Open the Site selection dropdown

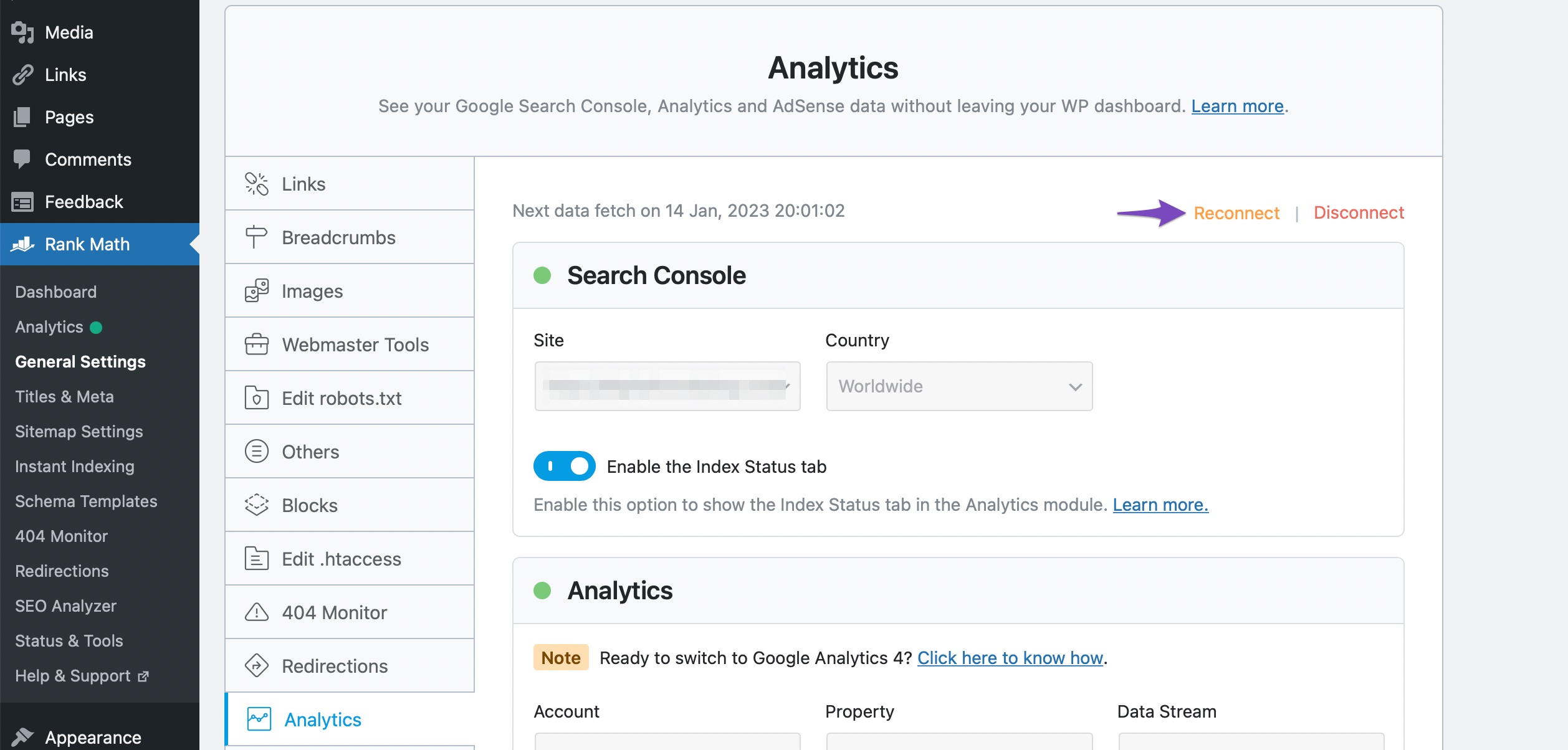pyautogui.click(x=667, y=386)
